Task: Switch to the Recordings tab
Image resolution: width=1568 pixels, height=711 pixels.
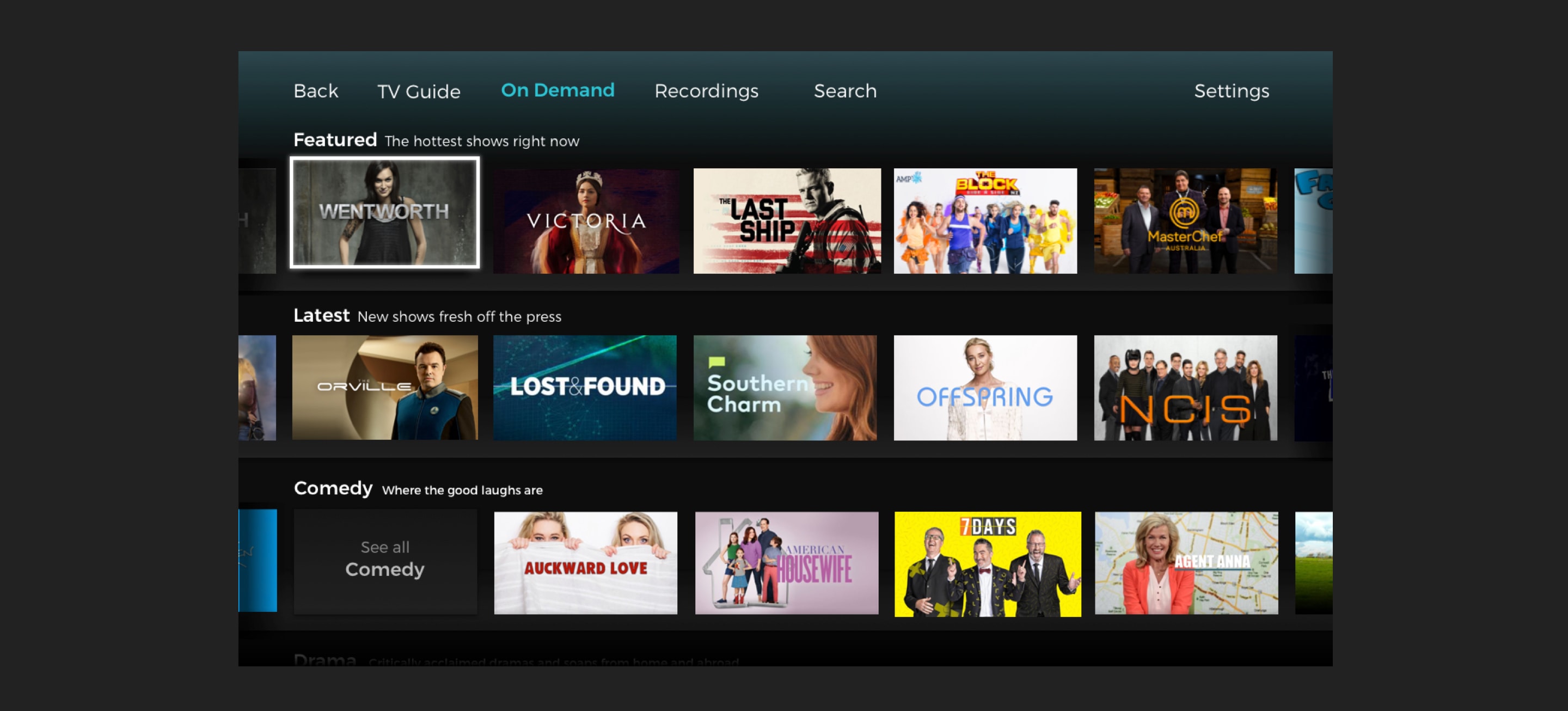Action: coord(707,90)
